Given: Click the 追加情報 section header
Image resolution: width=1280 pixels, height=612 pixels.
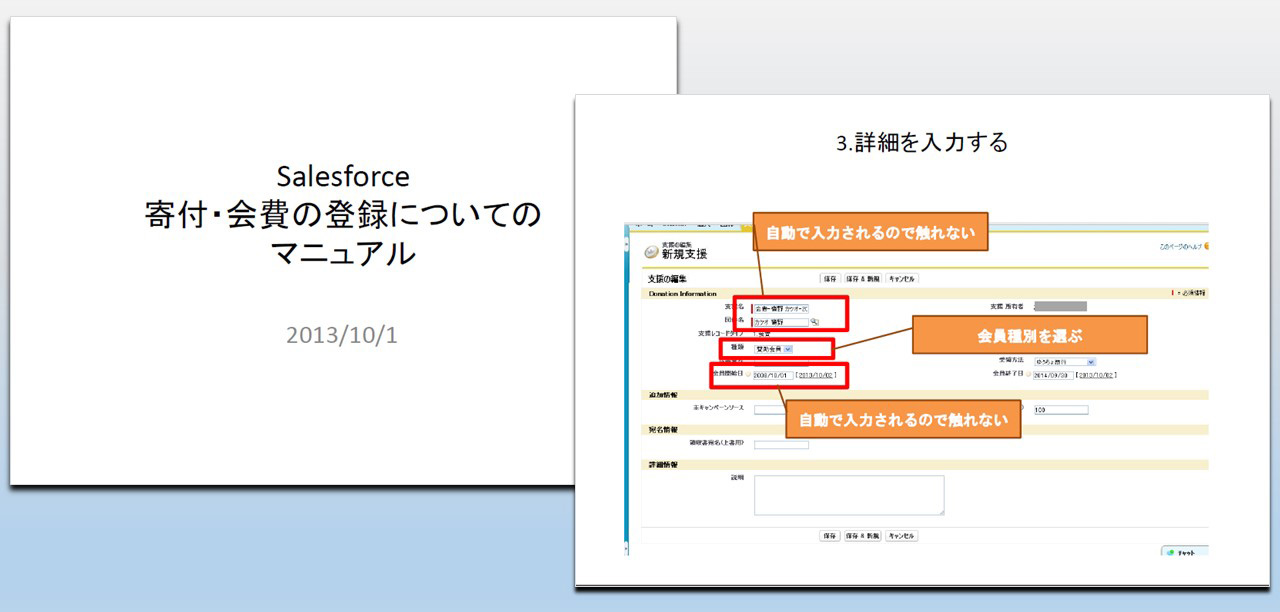Looking at the screenshot, I should pos(924,395).
